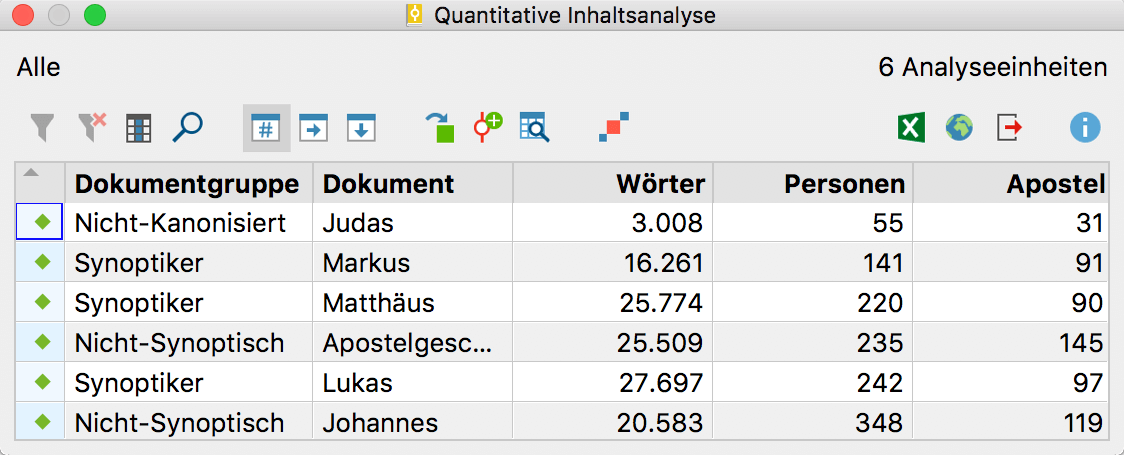The width and height of the screenshot is (1124, 455).
Task: Click the green diamond in Apostelgesc… row
Action: click(x=43, y=343)
